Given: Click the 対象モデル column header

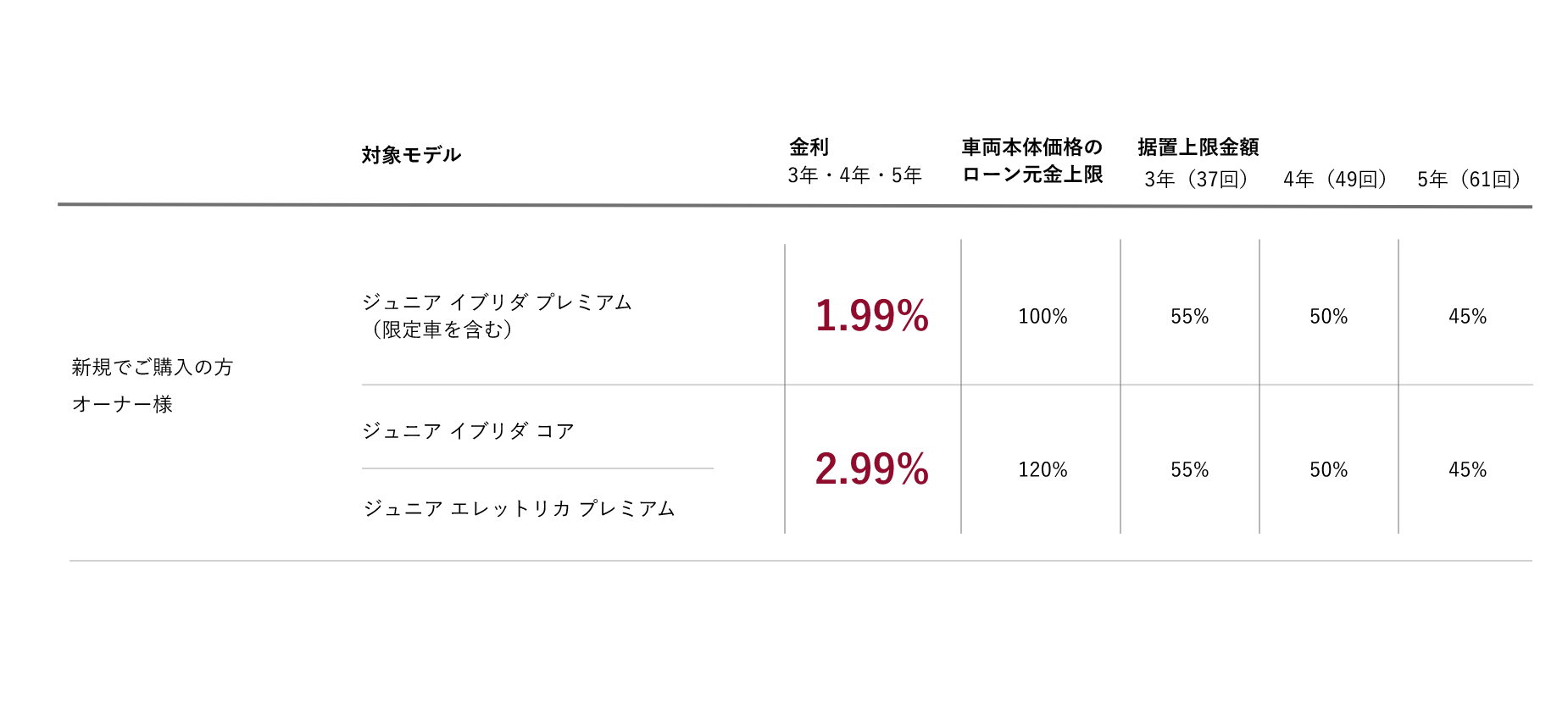Looking at the screenshot, I should coord(411,155).
